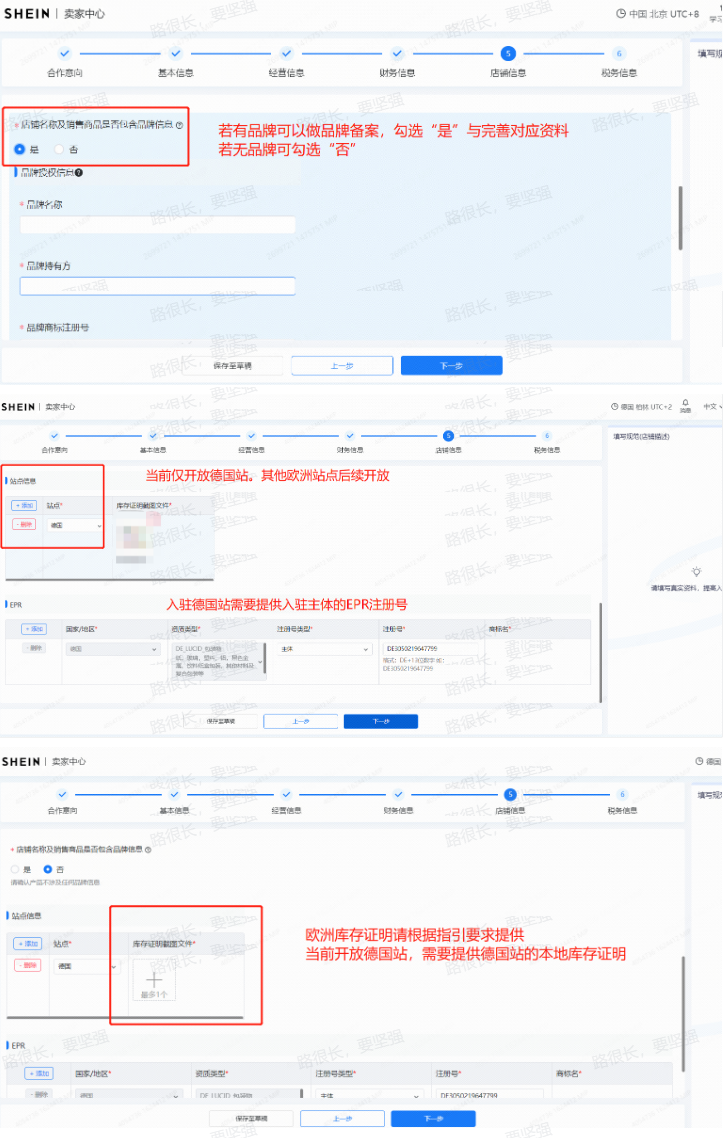726x1138 pixels.
Task: Click vertical scrollbar in top screenshot form
Action: 680,218
